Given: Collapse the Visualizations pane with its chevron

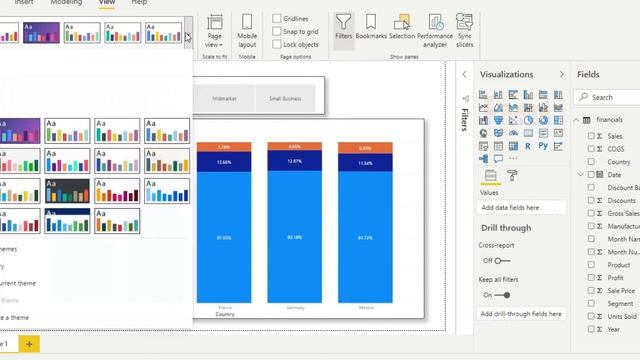Looking at the screenshot, I should (x=562, y=74).
